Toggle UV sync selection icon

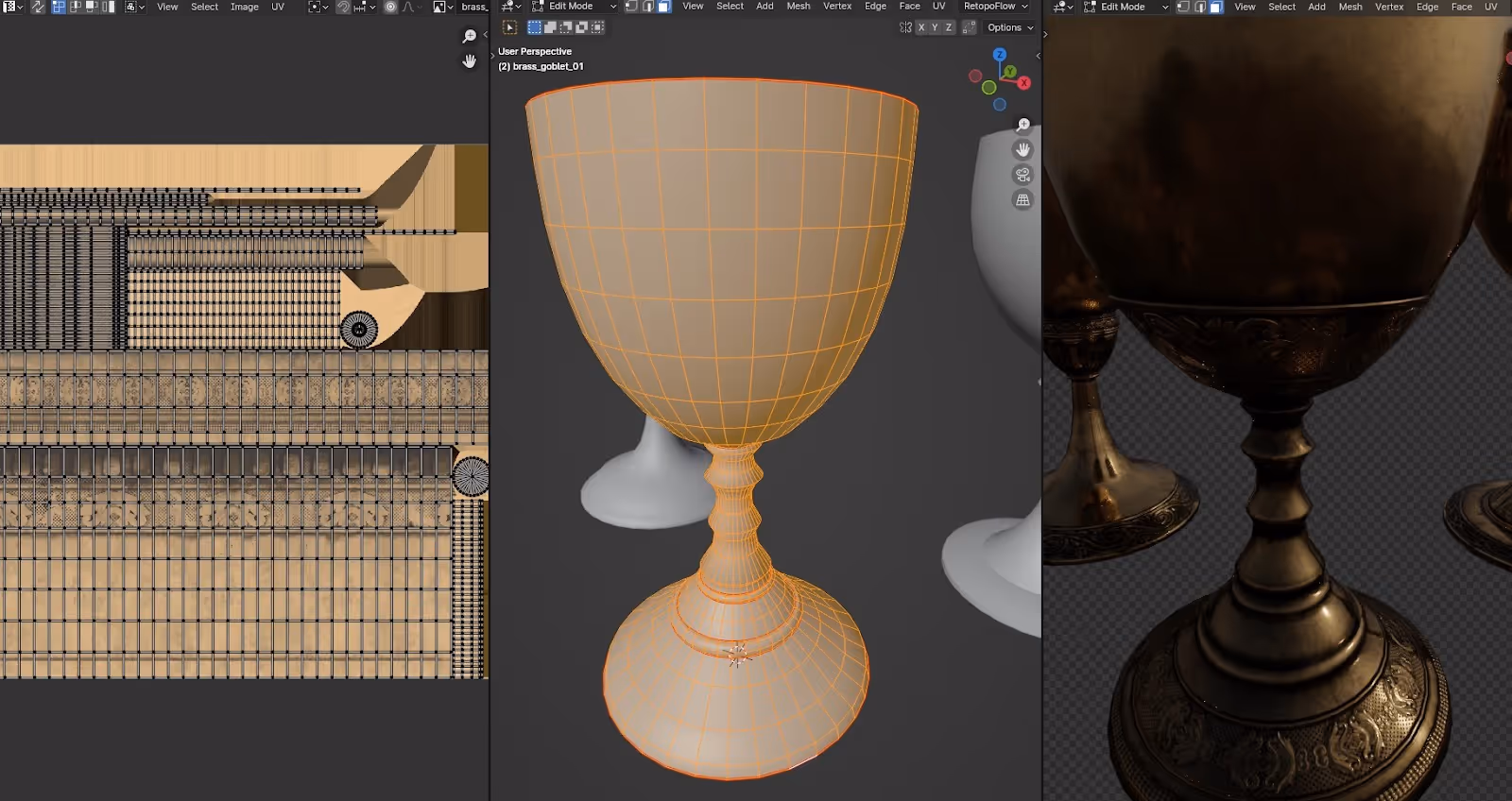tap(38, 7)
